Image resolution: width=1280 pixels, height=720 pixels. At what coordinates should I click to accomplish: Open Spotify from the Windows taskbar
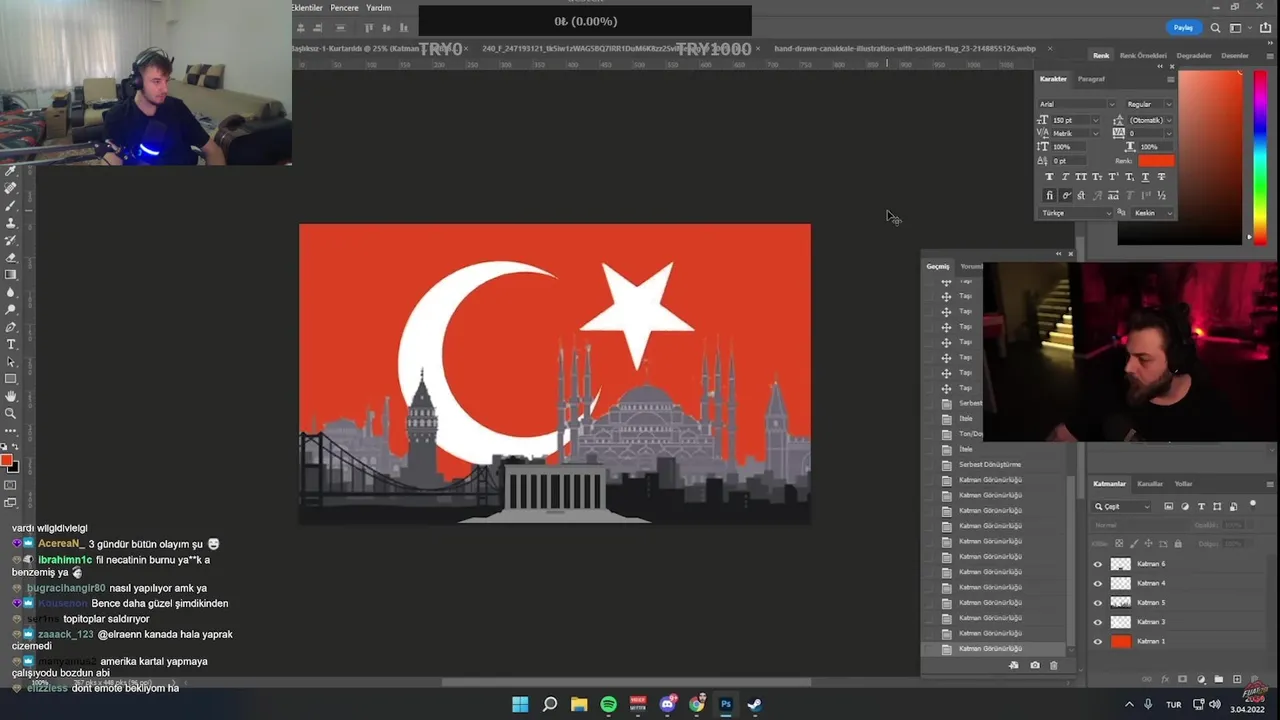coord(608,704)
